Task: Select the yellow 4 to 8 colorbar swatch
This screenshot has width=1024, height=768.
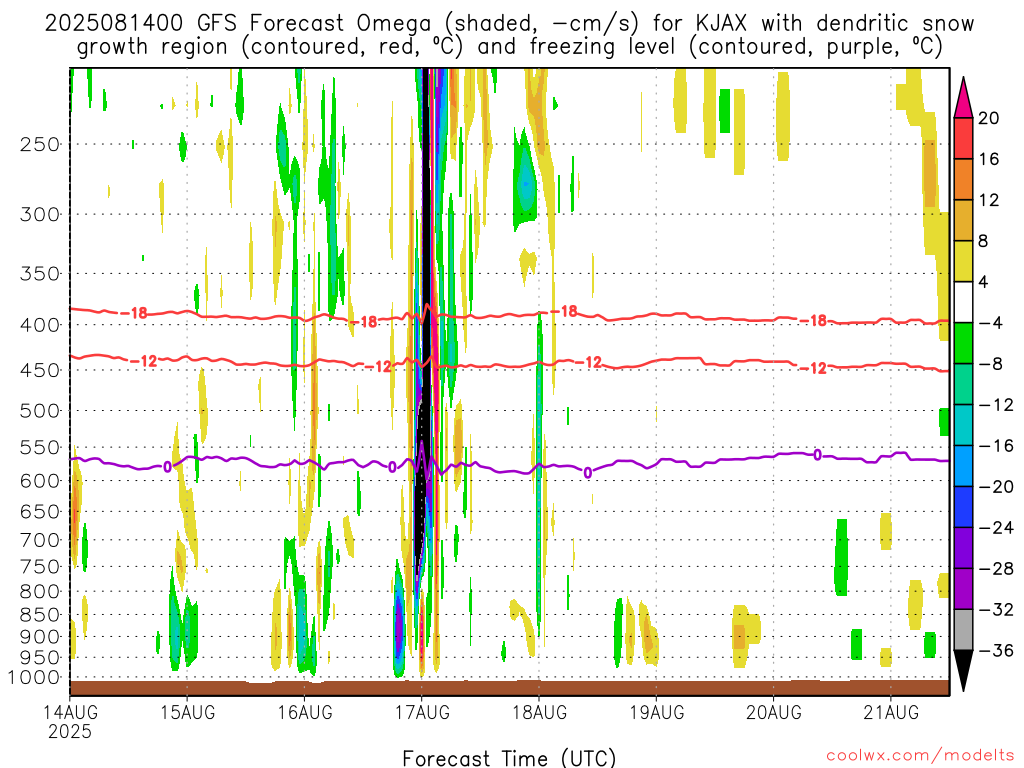Action: [963, 262]
